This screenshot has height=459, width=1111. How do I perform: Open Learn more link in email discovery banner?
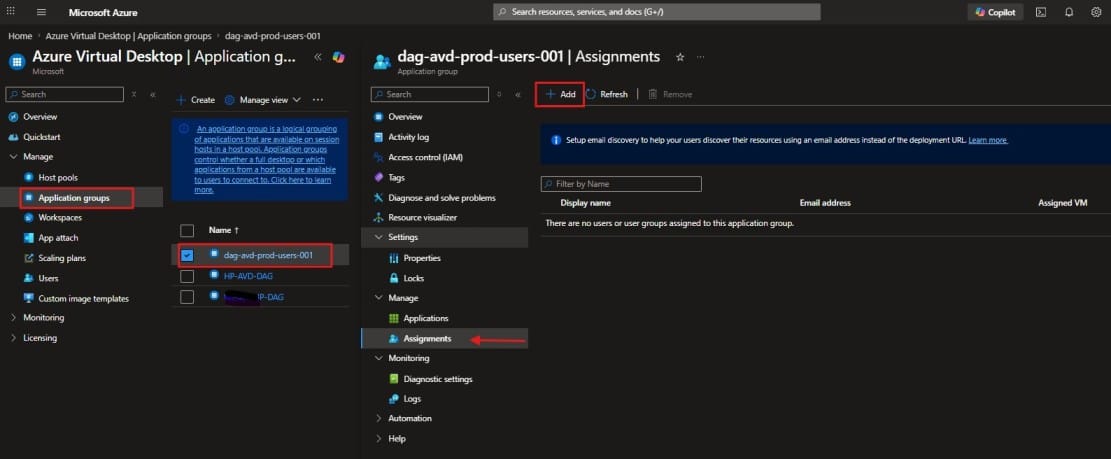(988, 140)
